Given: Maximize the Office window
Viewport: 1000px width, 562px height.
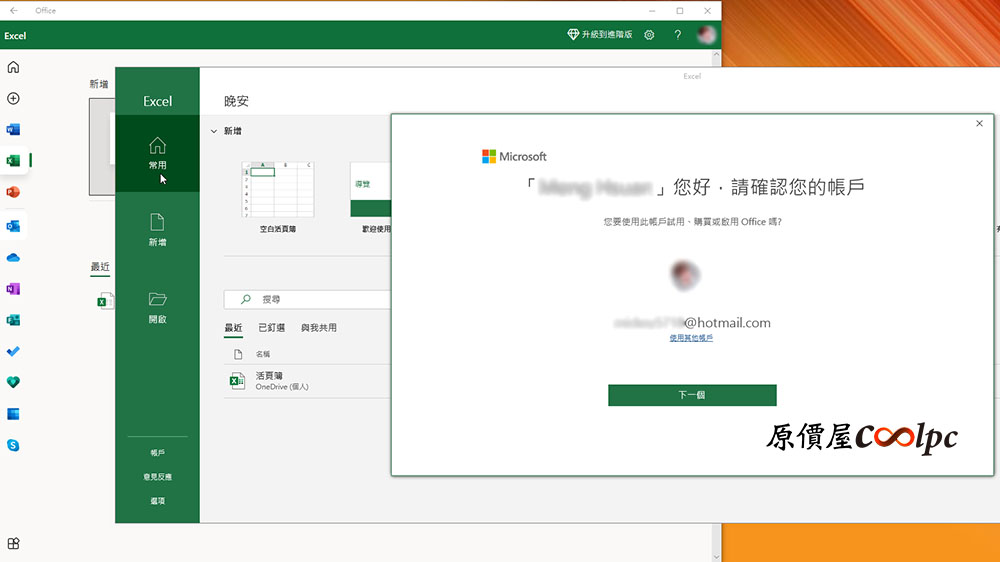Looking at the screenshot, I should [680, 10].
